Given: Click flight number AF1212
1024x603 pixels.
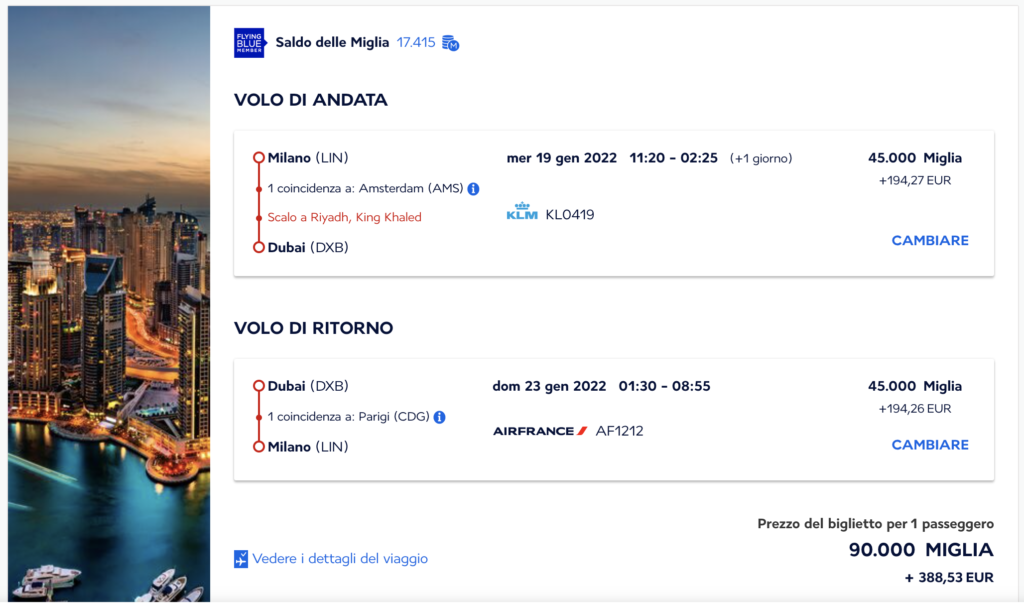Looking at the screenshot, I should click(x=620, y=431).
